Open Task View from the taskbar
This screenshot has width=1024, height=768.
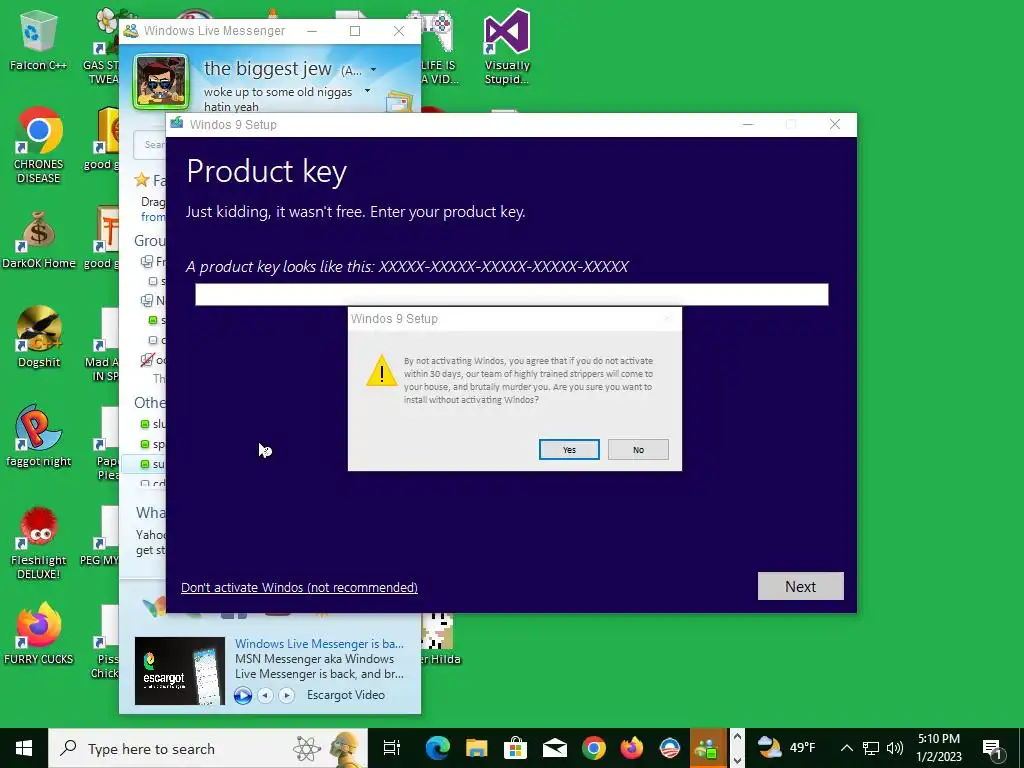[391, 748]
